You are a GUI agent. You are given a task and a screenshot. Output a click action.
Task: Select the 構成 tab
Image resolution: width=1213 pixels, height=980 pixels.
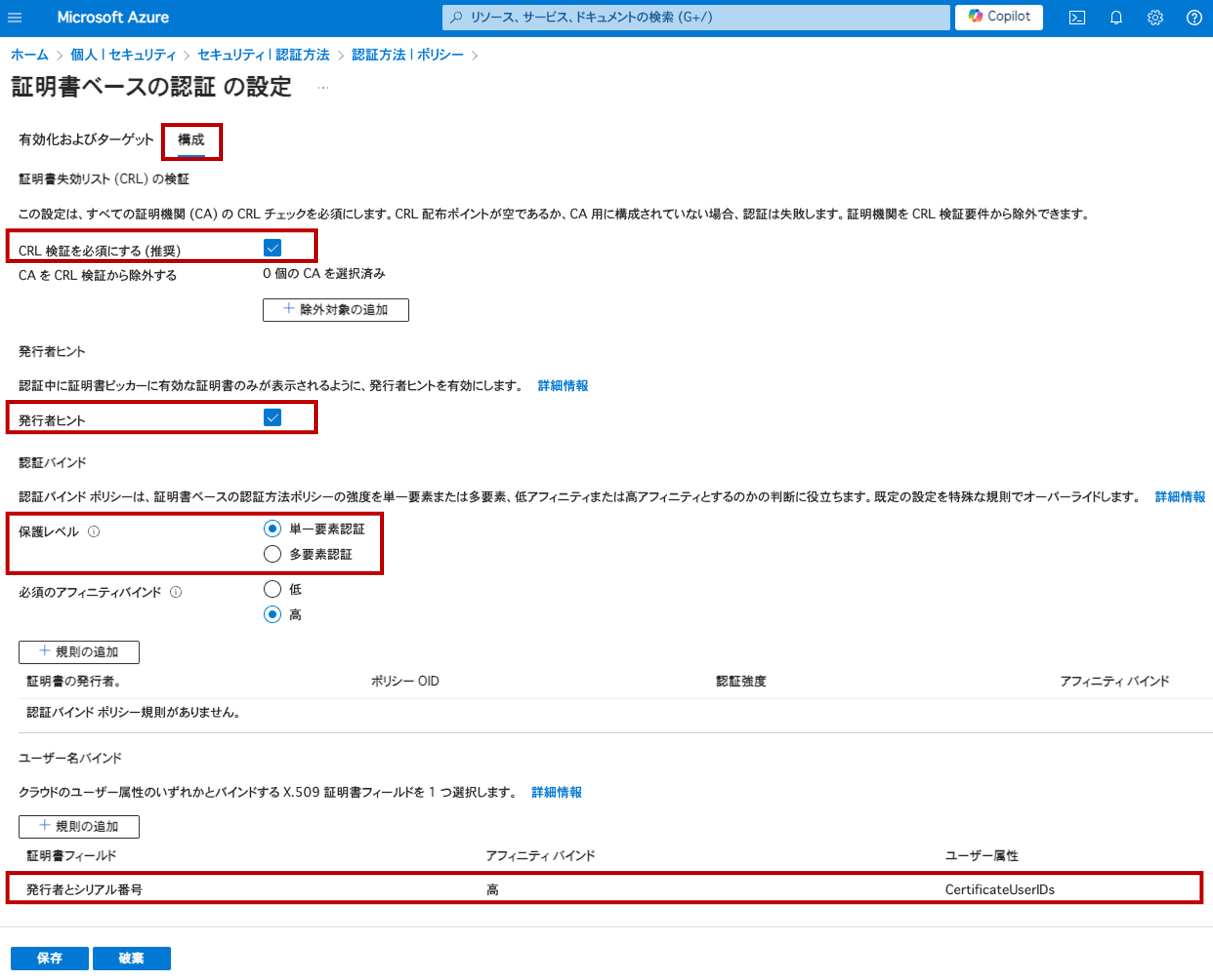coord(191,139)
